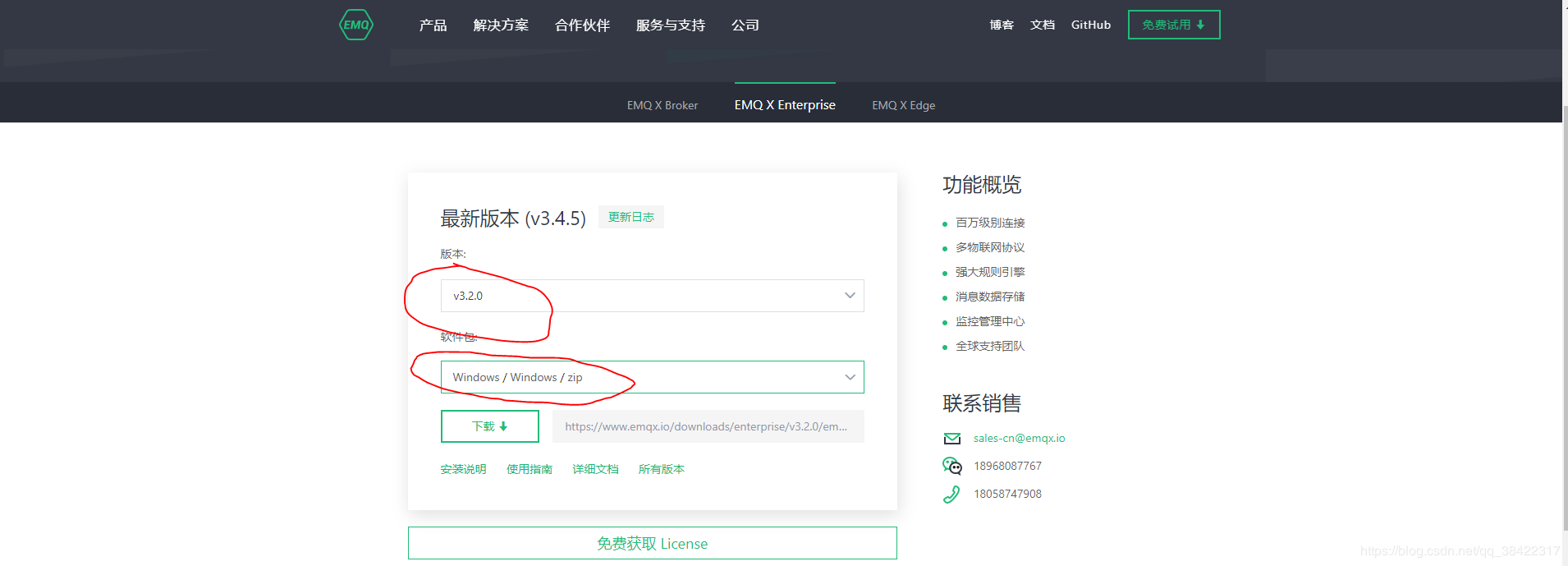This screenshot has height=566, width=1568.
Task: Click the 强大规则引擎 feature item
Action: [990, 272]
